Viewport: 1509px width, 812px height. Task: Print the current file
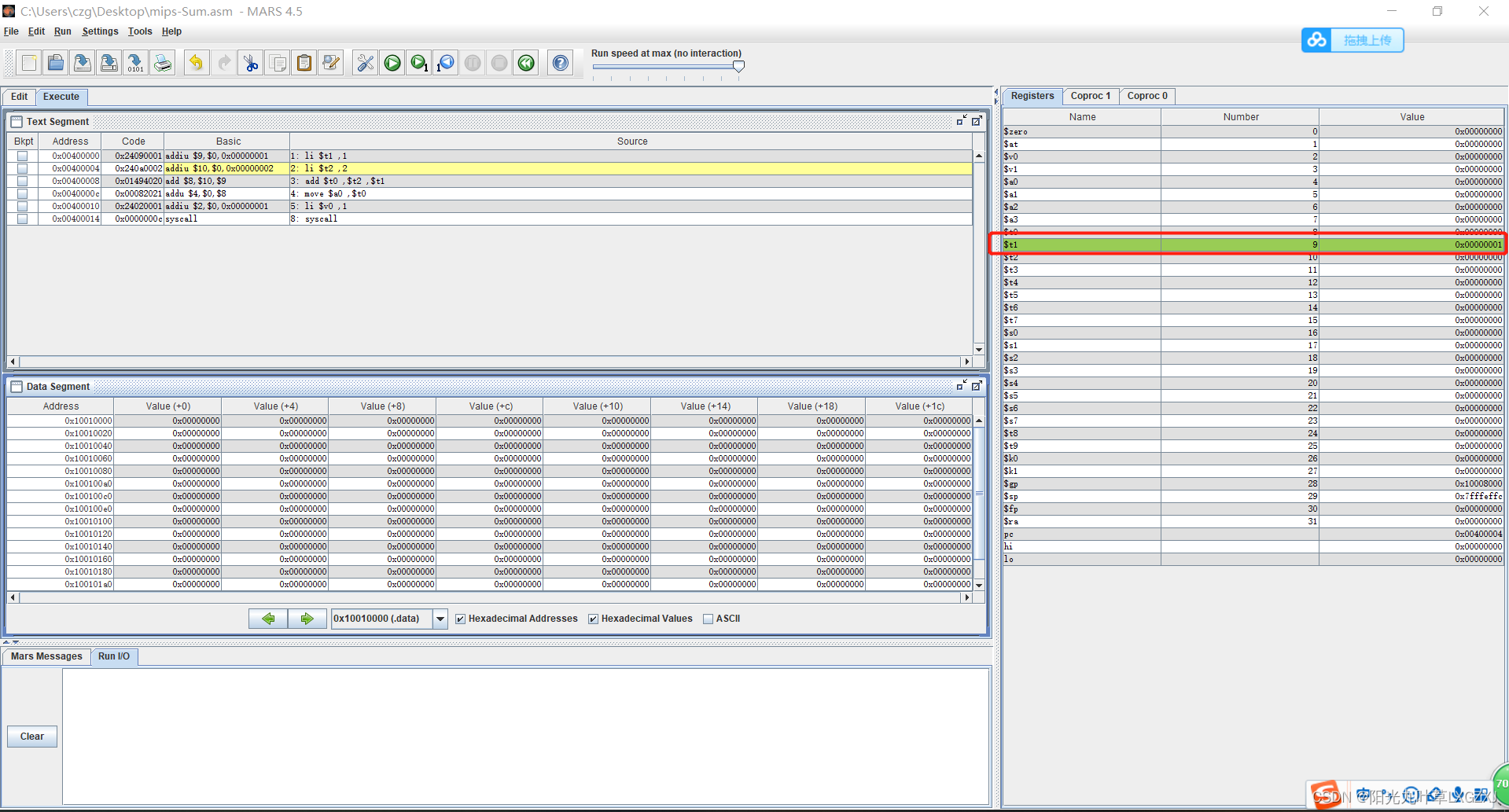[x=163, y=63]
